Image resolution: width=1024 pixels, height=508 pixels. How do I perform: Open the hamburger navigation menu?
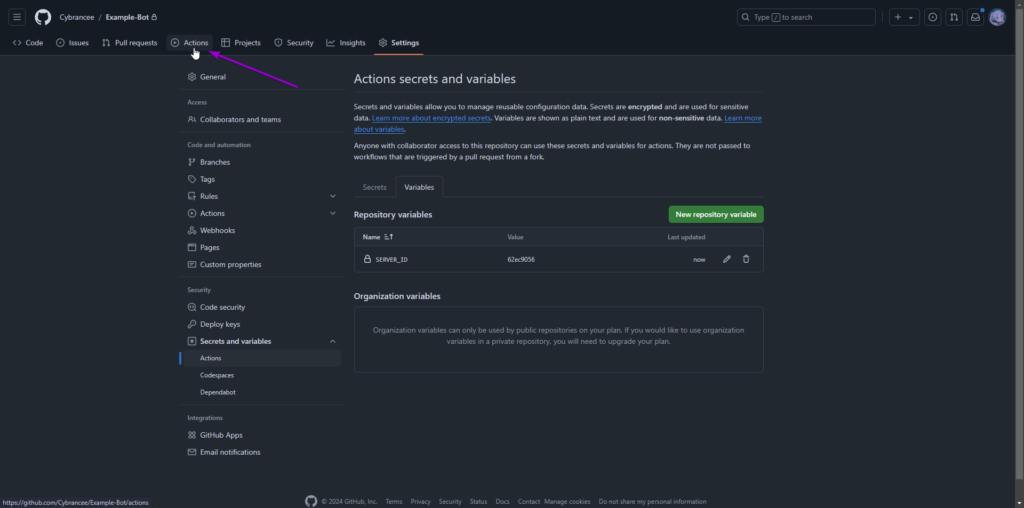click(x=18, y=17)
